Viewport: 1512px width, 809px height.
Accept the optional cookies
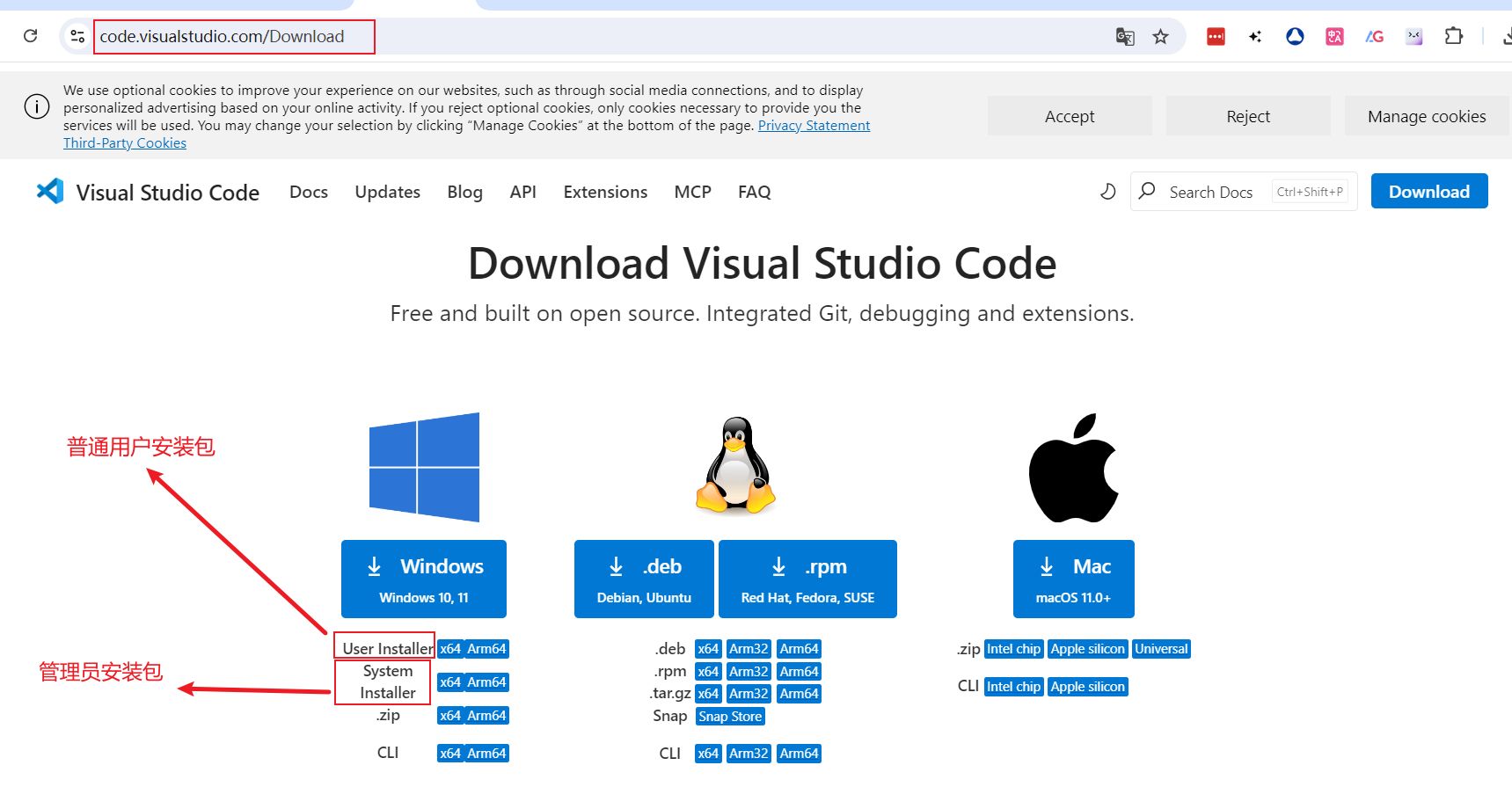pos(1069,116)
